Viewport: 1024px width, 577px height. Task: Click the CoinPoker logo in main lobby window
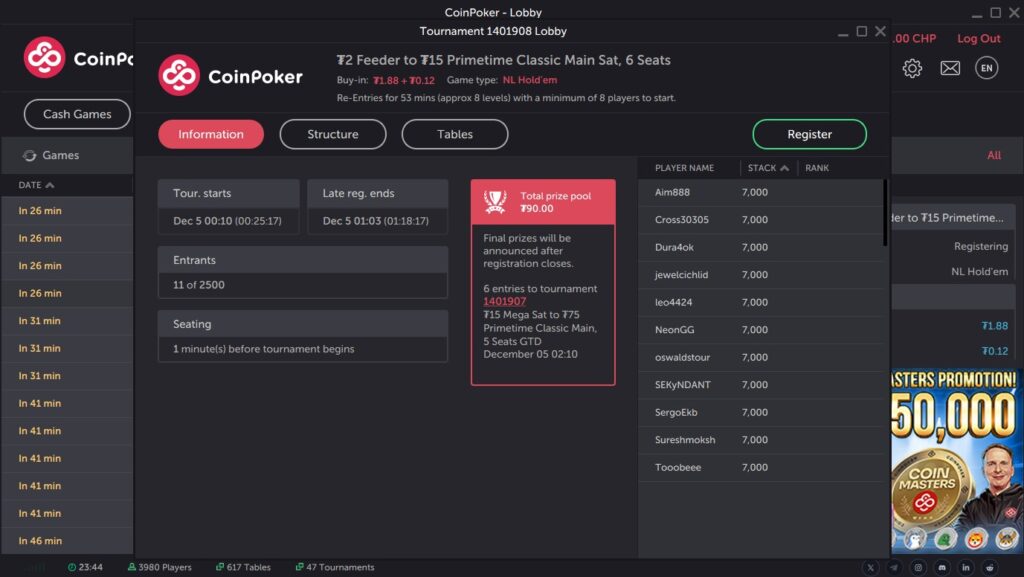tap(78, 57)
